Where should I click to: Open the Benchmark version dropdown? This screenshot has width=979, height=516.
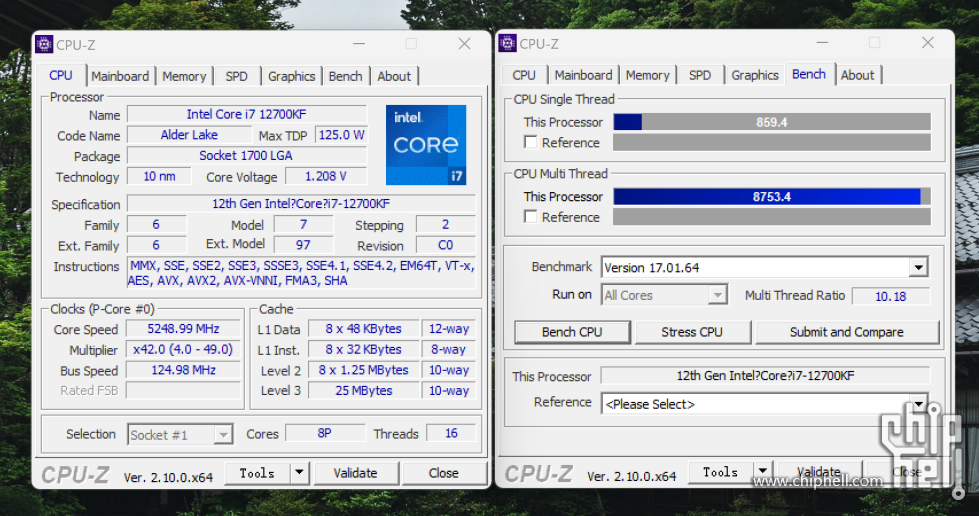tap(918, 268)
